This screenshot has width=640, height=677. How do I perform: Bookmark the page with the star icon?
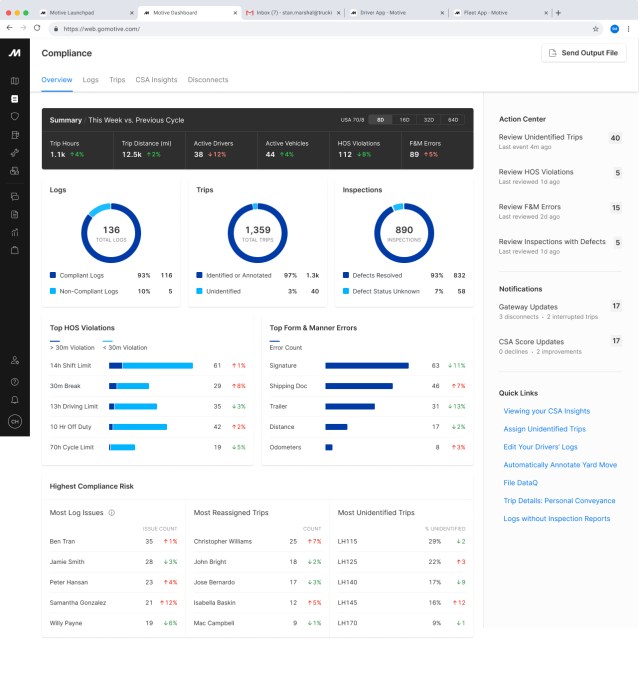[x=596, y=29]
